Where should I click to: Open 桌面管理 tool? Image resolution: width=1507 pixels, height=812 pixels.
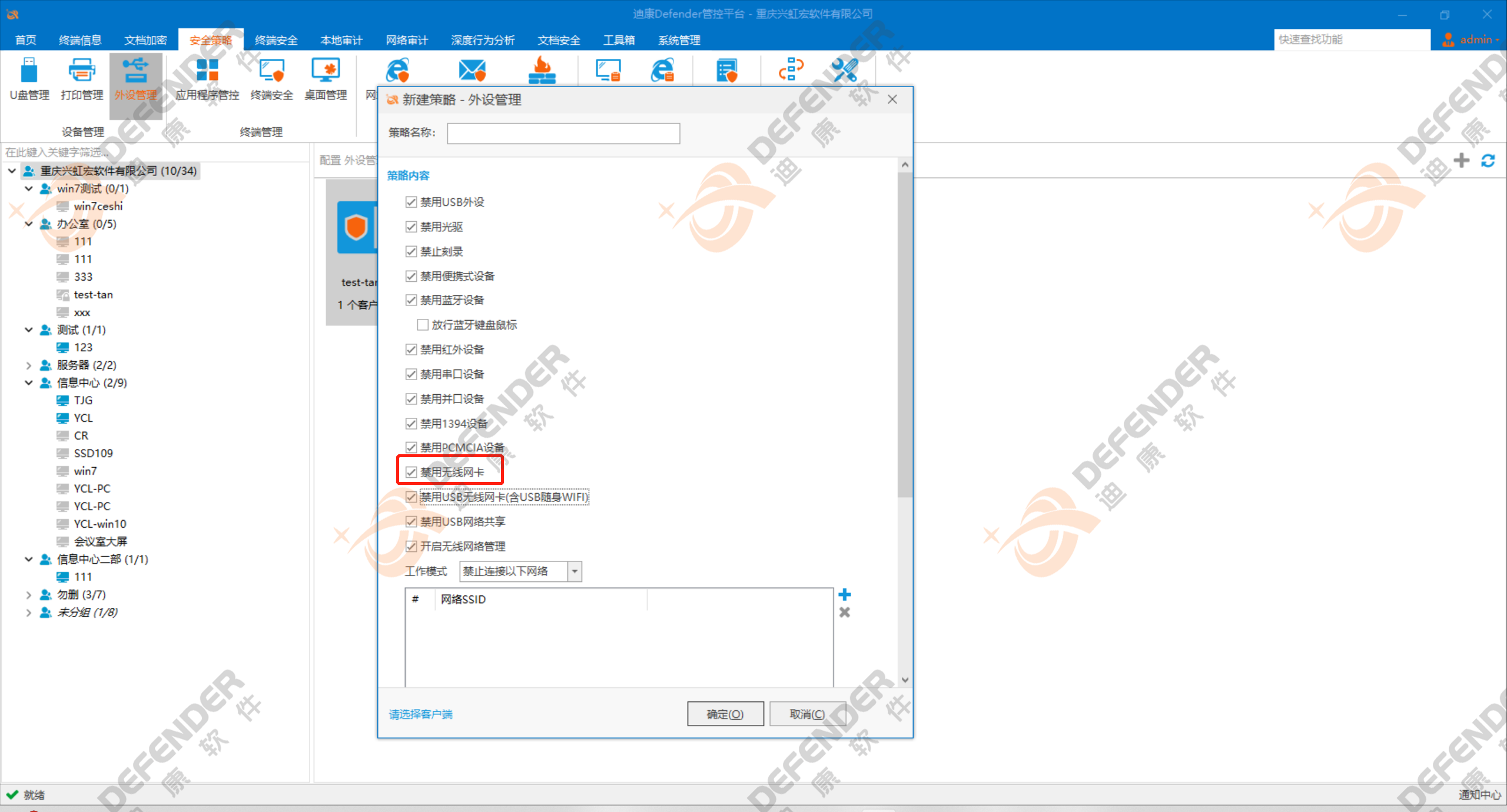click(326, 79)
